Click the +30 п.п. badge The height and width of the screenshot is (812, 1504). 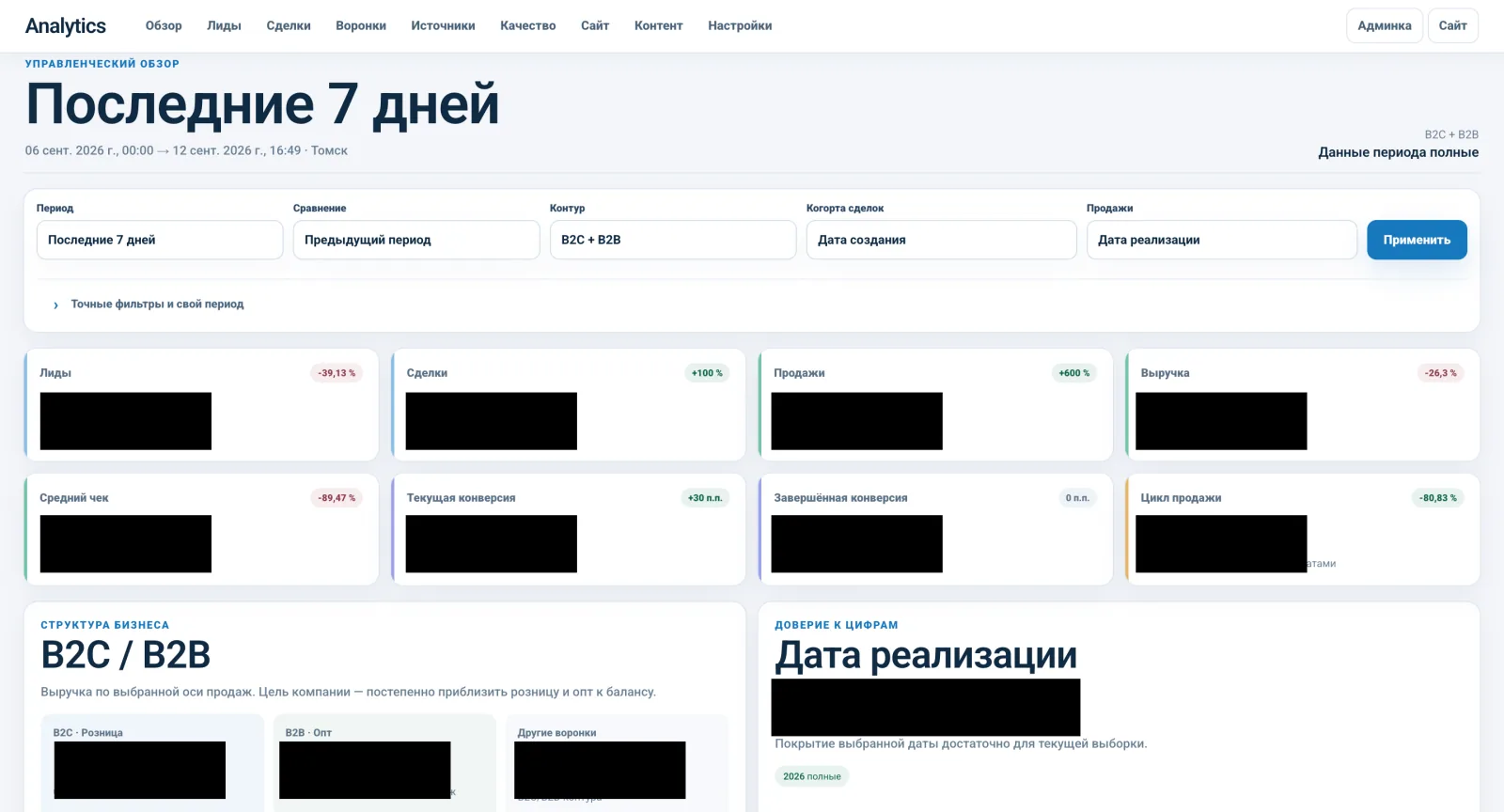tap(705, 498)
